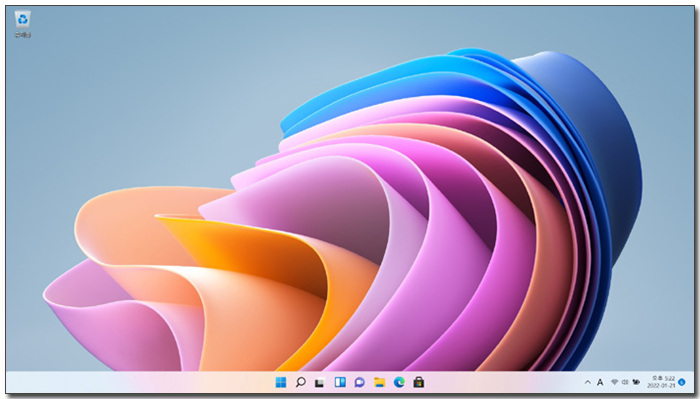The height and width of the screenshot is (399, 700).
Task: Launch Microsoft Edge browser
Action: 399,382
